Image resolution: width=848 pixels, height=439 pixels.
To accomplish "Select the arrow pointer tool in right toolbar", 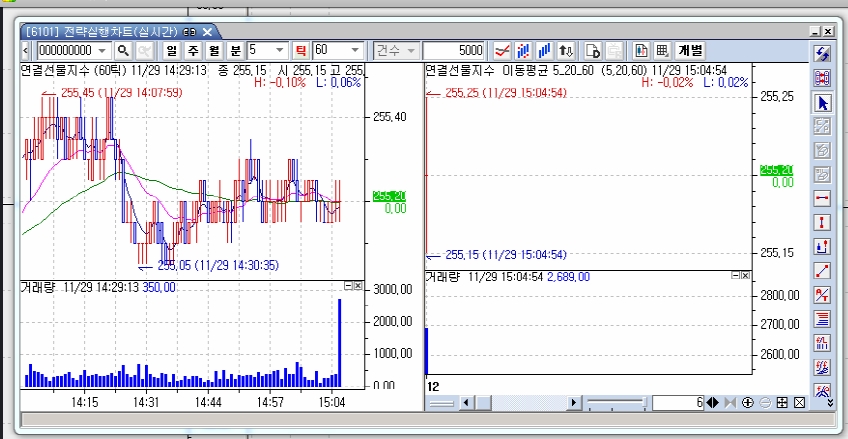I will click(823, 103).
